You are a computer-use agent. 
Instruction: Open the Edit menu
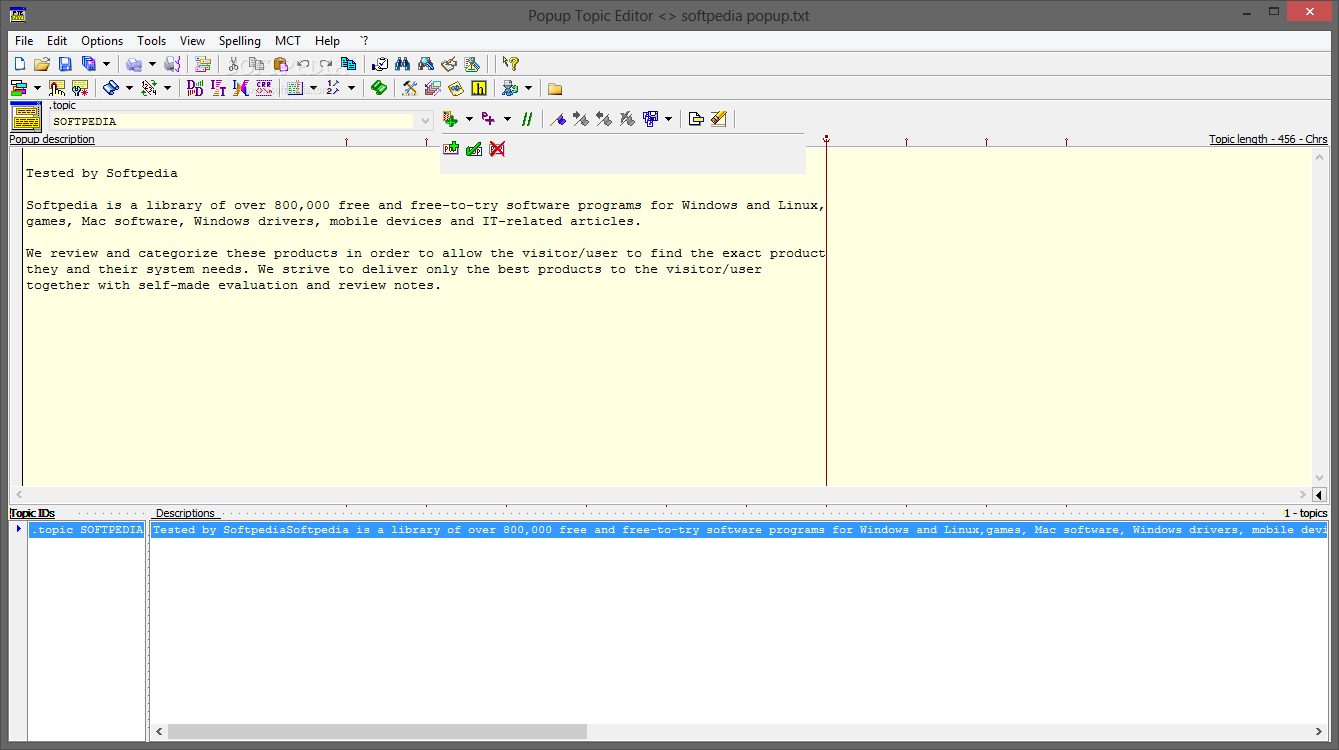(x=57, y=41)
